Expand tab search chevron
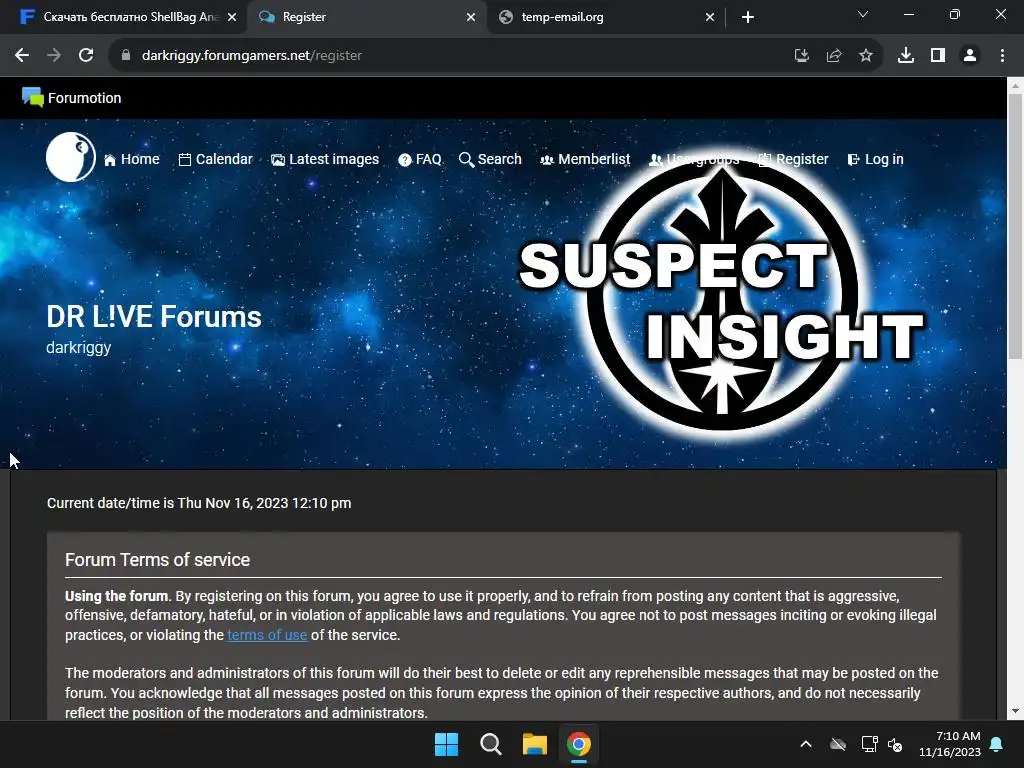1024x768 pixels. (x=863, y=14)
